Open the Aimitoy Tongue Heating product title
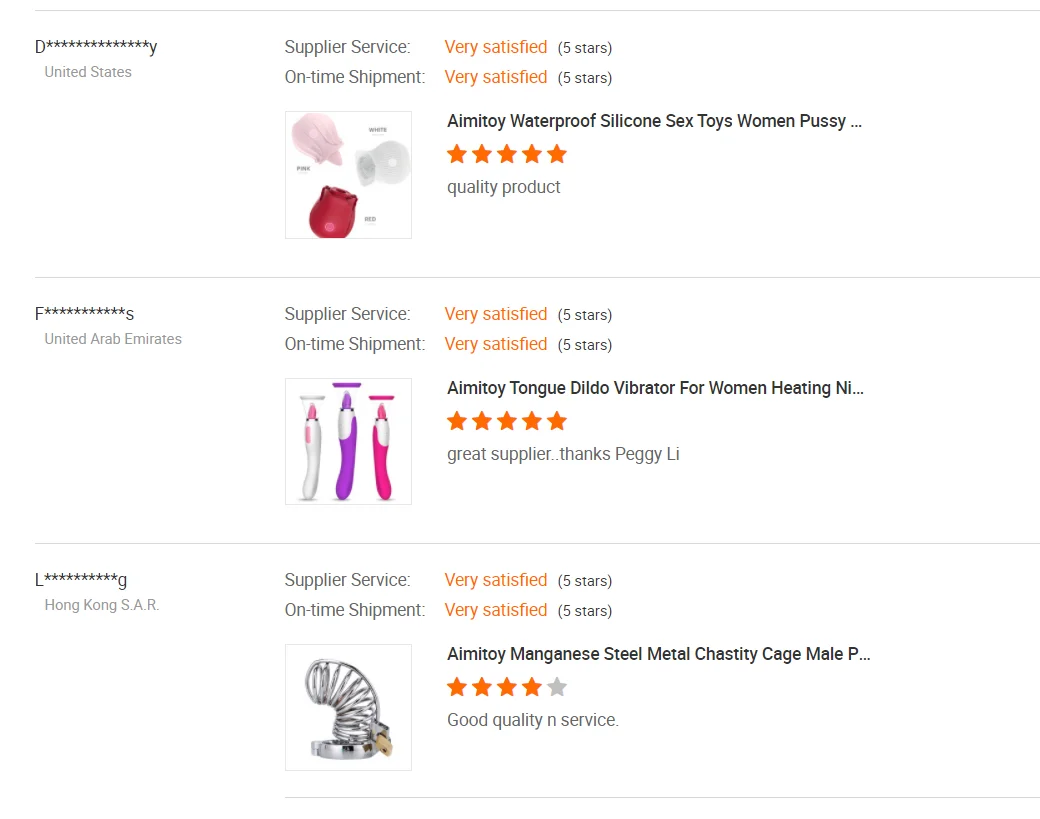Image resolution: width=1040 pixels, height=819 pixels. [x=655, y=388]
